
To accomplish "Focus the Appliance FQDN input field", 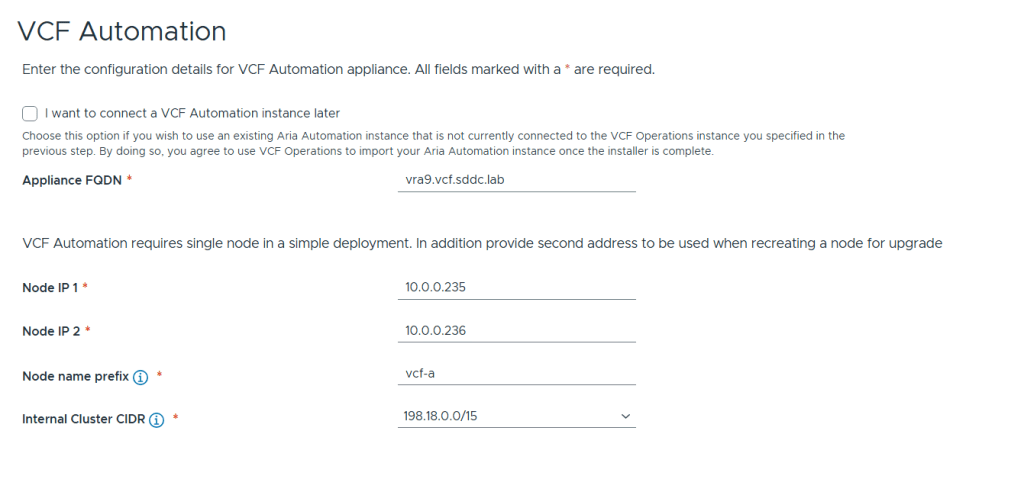I will tap(516, 179).
